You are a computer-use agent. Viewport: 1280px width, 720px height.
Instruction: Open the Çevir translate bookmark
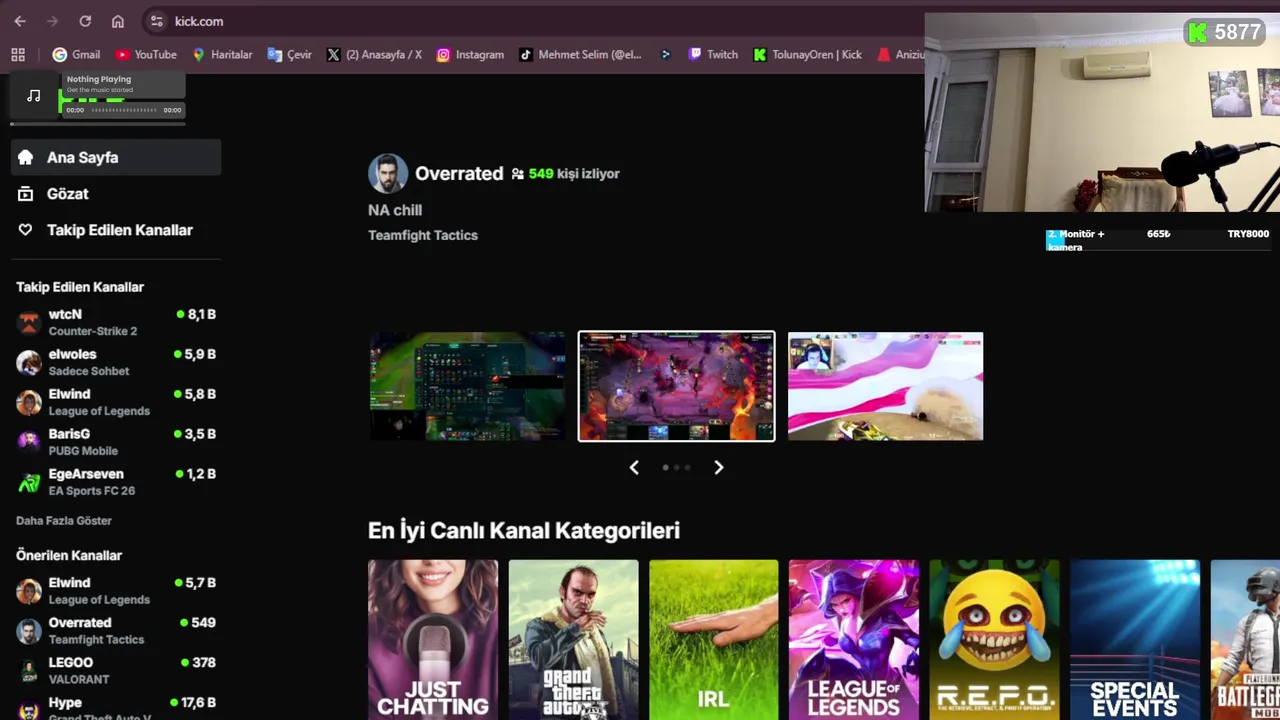tap(290, 55)
